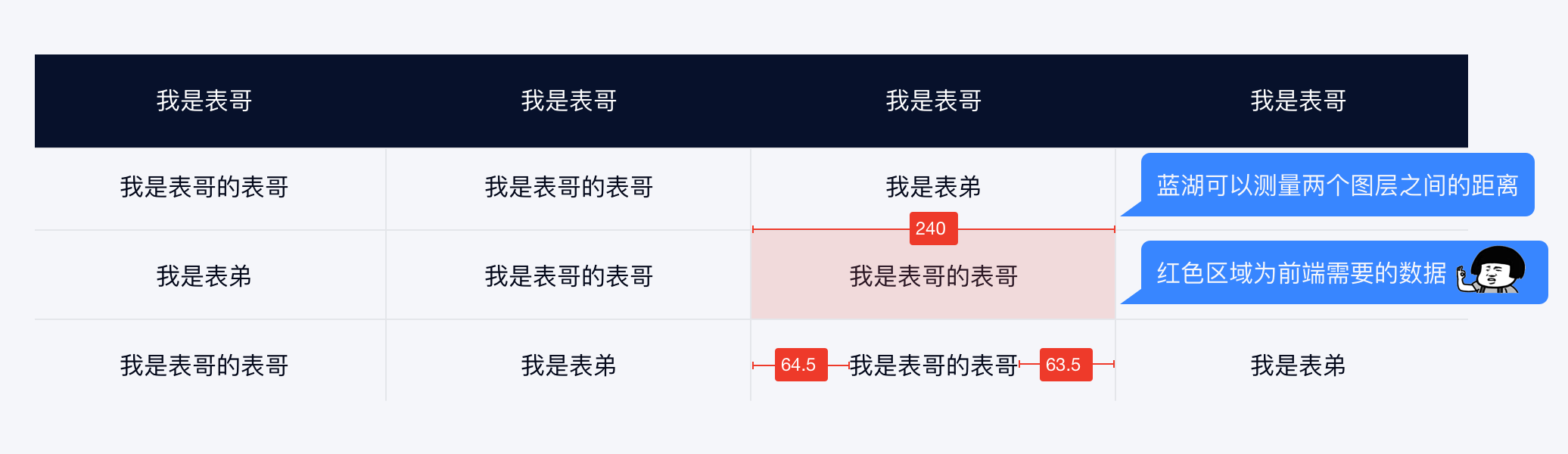Click the third column header 我是表哥
Viewport: 1568px width, 454px height.
[x=934, y=101]
